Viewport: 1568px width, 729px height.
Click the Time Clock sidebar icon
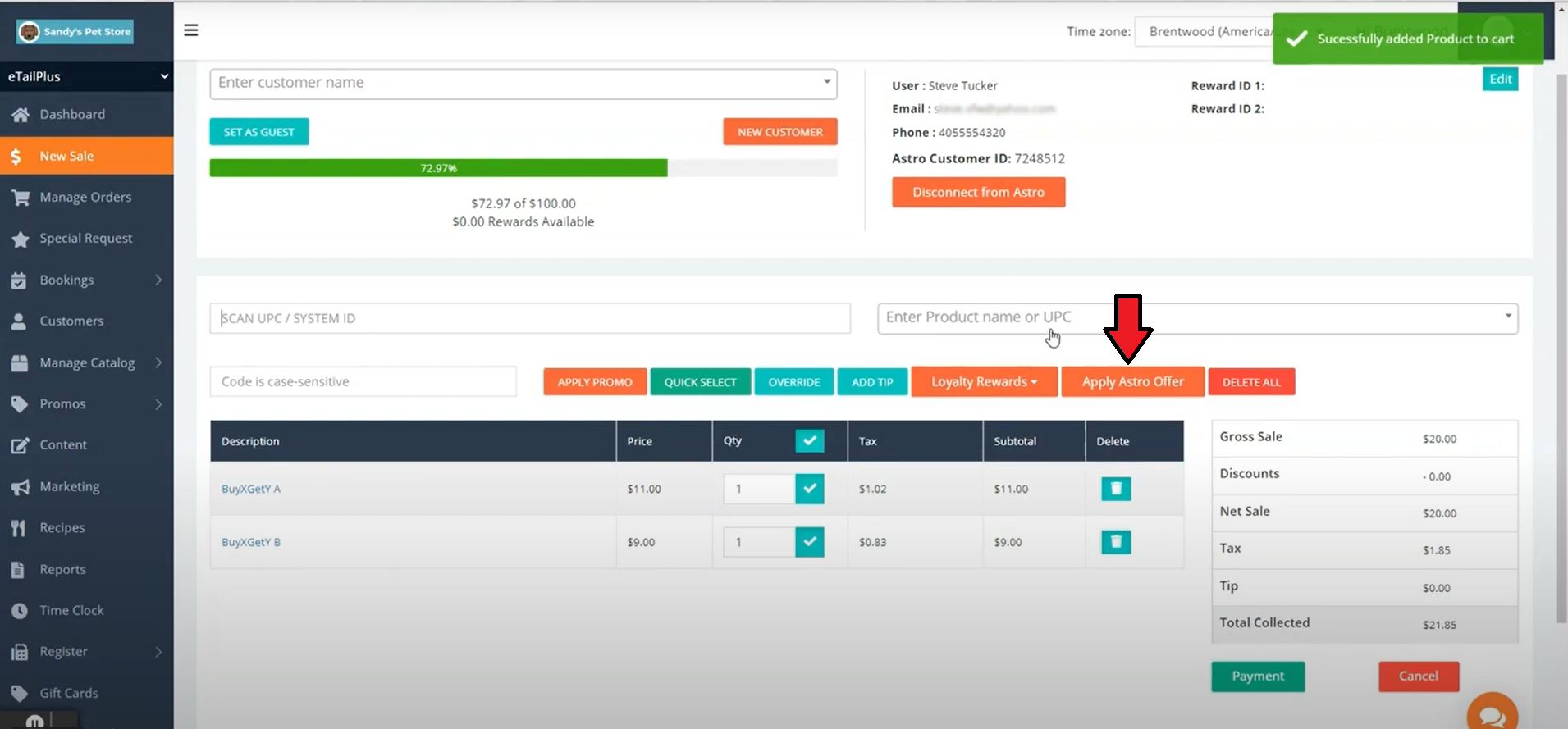[20, 611]
